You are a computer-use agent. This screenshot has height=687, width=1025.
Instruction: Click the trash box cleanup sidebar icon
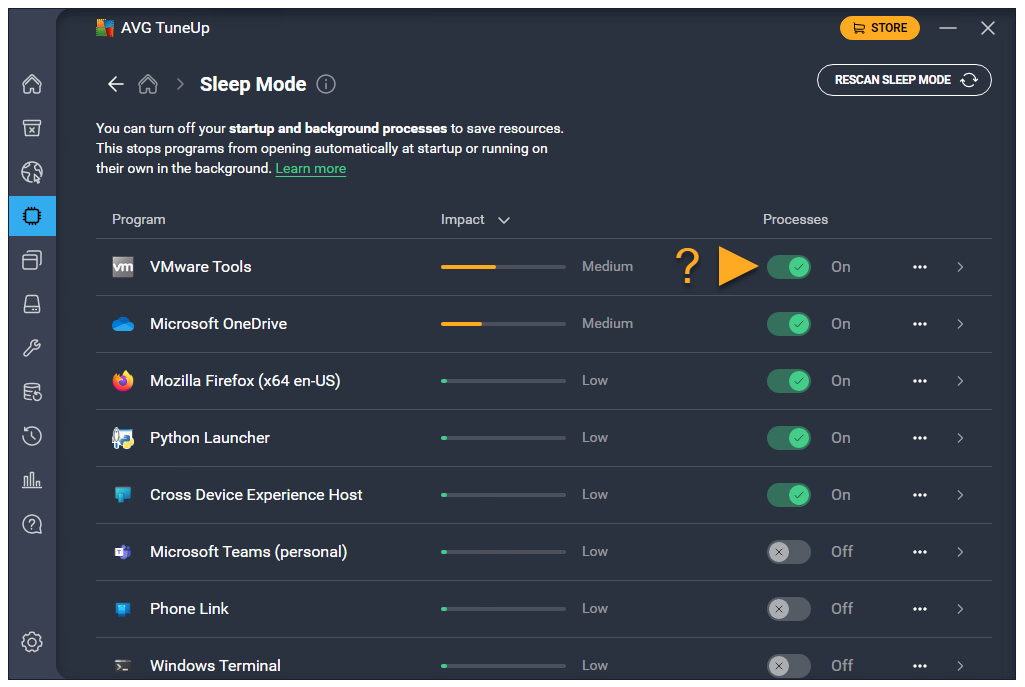(32, 128)
